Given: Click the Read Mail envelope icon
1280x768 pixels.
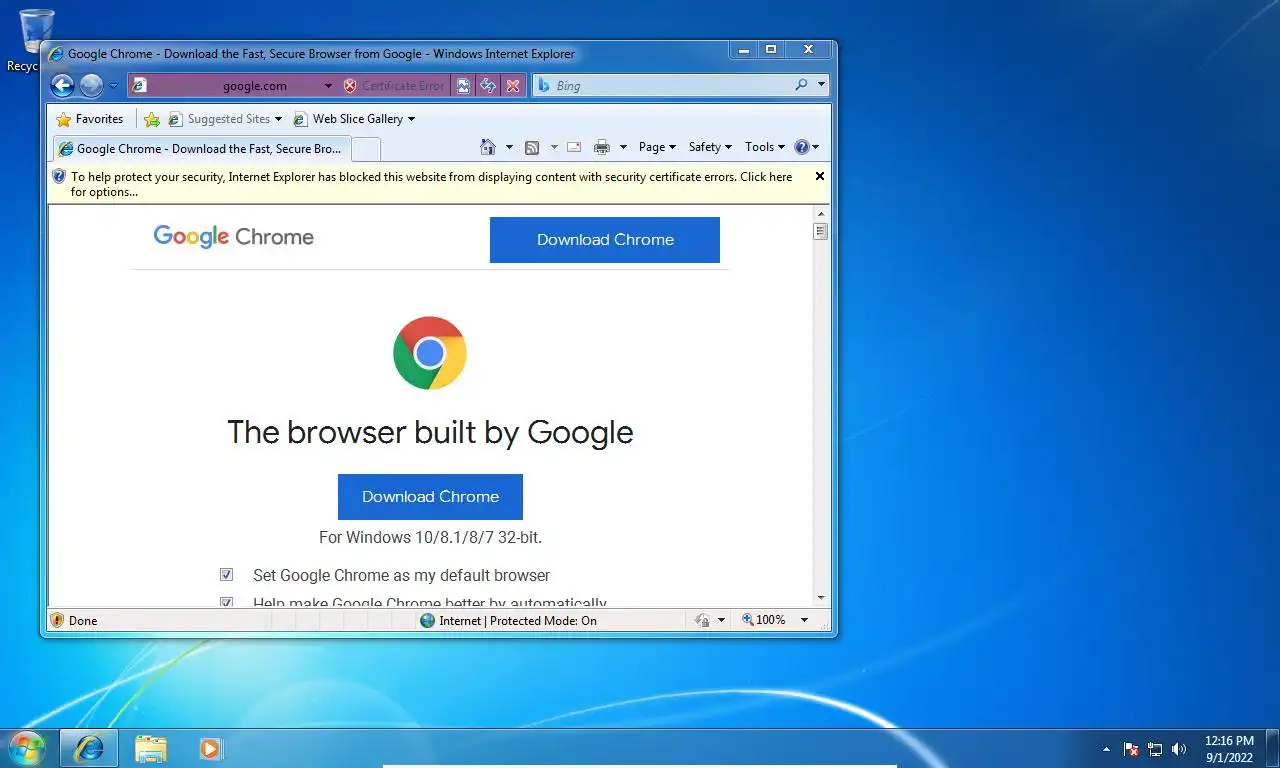Looking at the screenshot, I should click(574, 147).
